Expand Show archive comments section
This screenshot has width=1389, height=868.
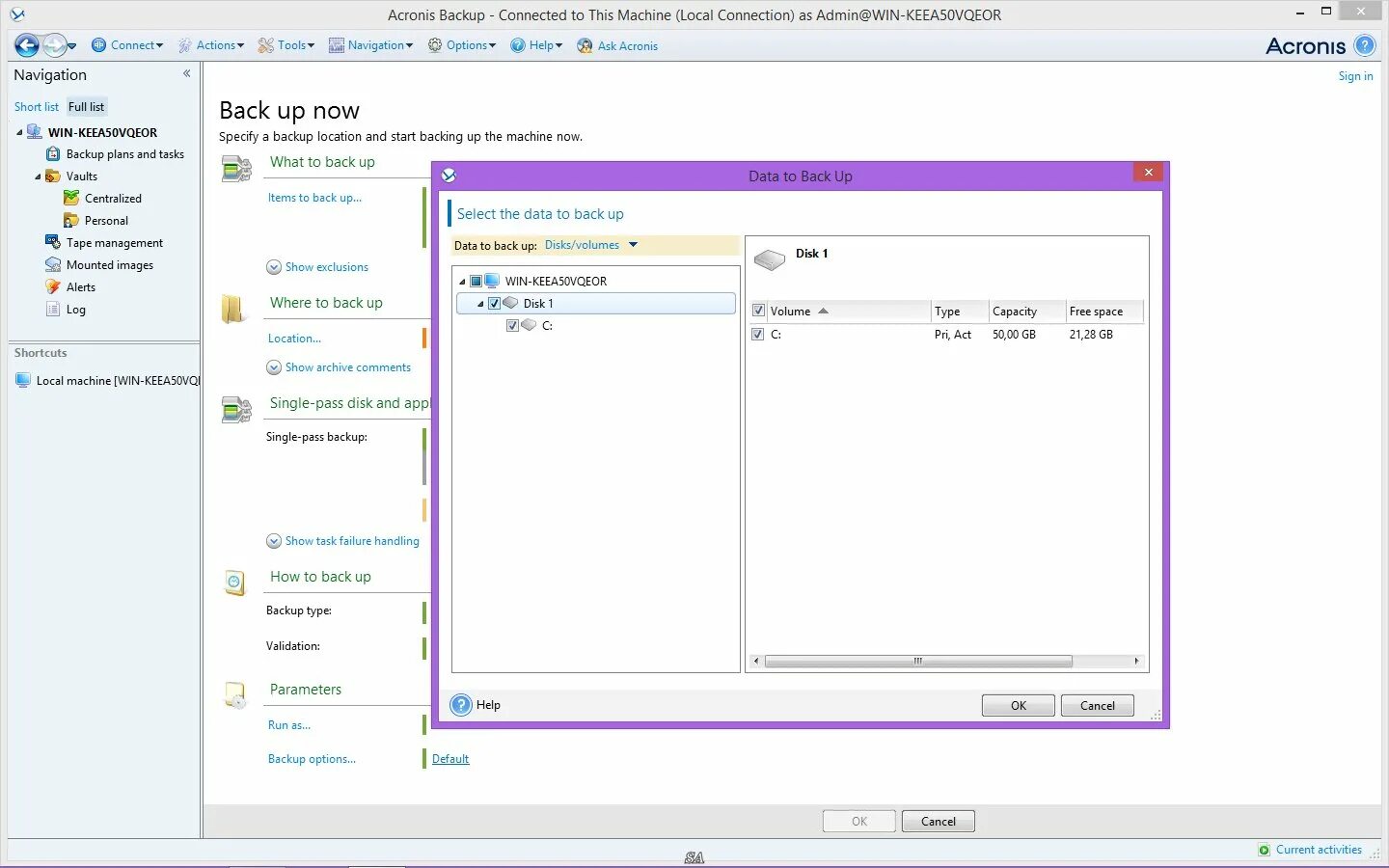point(339,367)
